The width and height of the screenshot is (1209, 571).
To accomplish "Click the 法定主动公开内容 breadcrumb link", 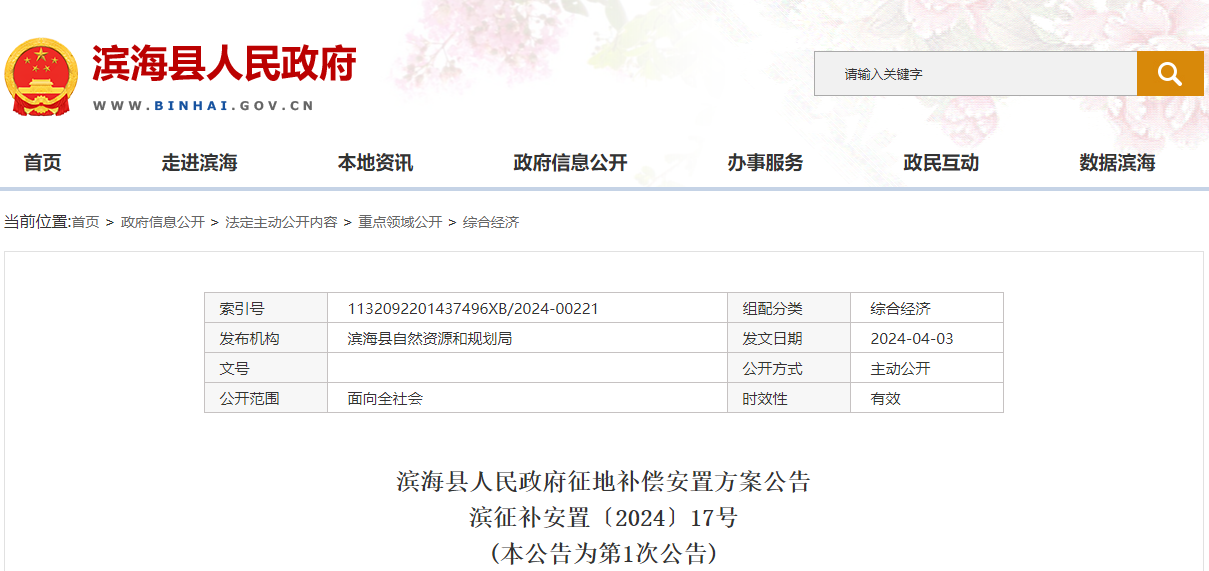I will point(282,222).
